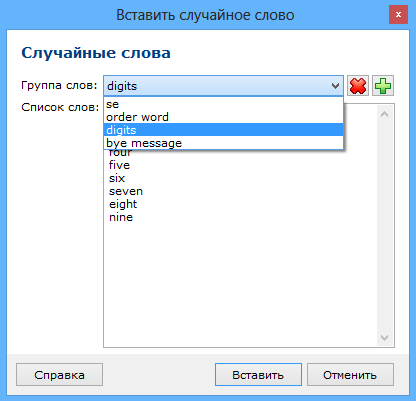
Task: Click the word 'eight' in list
Action: [123, 204]
